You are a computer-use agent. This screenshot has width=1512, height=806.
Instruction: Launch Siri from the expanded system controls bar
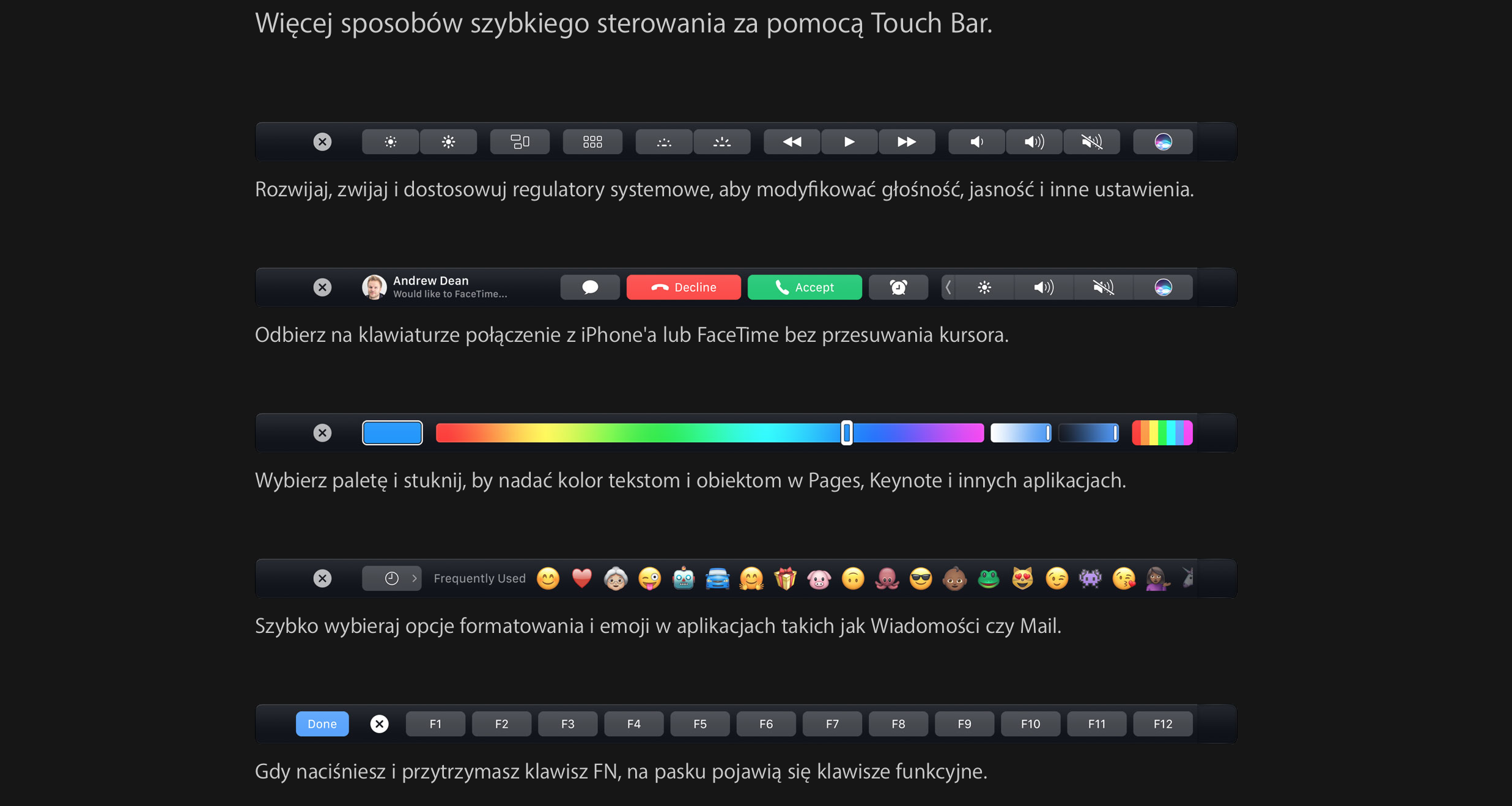(1163, 142)
